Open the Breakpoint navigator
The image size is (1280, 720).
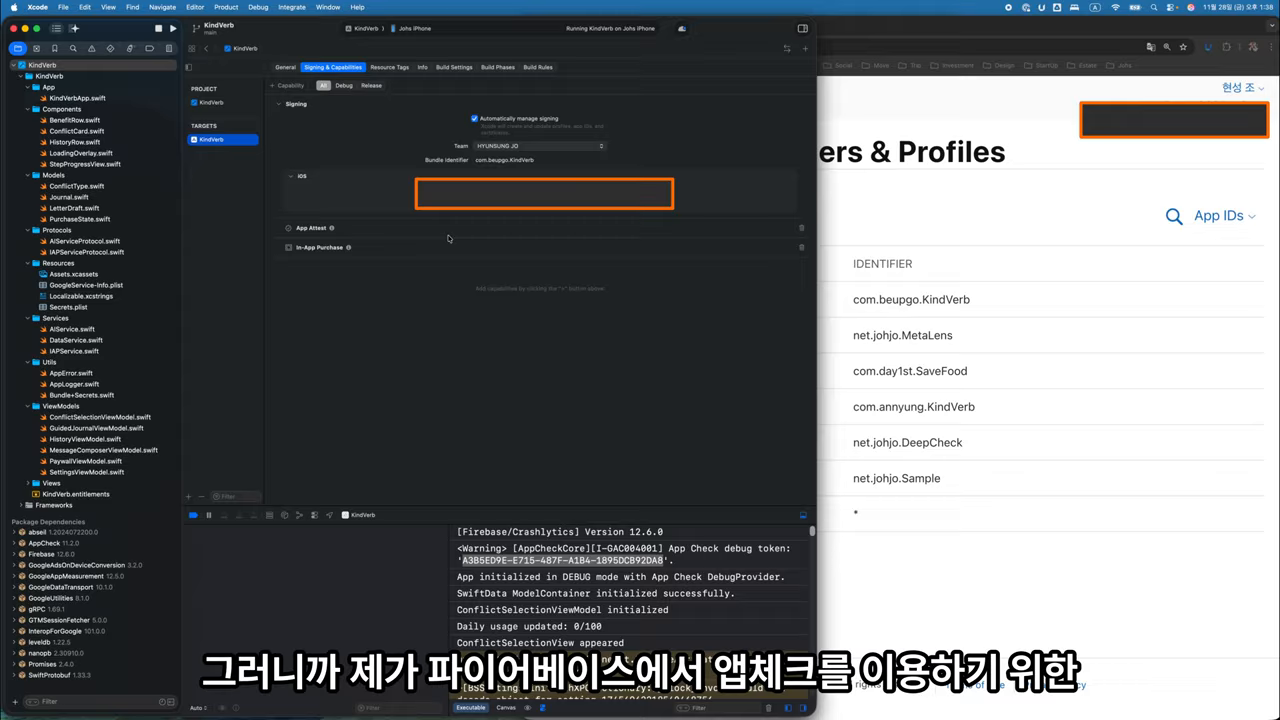[150, 48]
